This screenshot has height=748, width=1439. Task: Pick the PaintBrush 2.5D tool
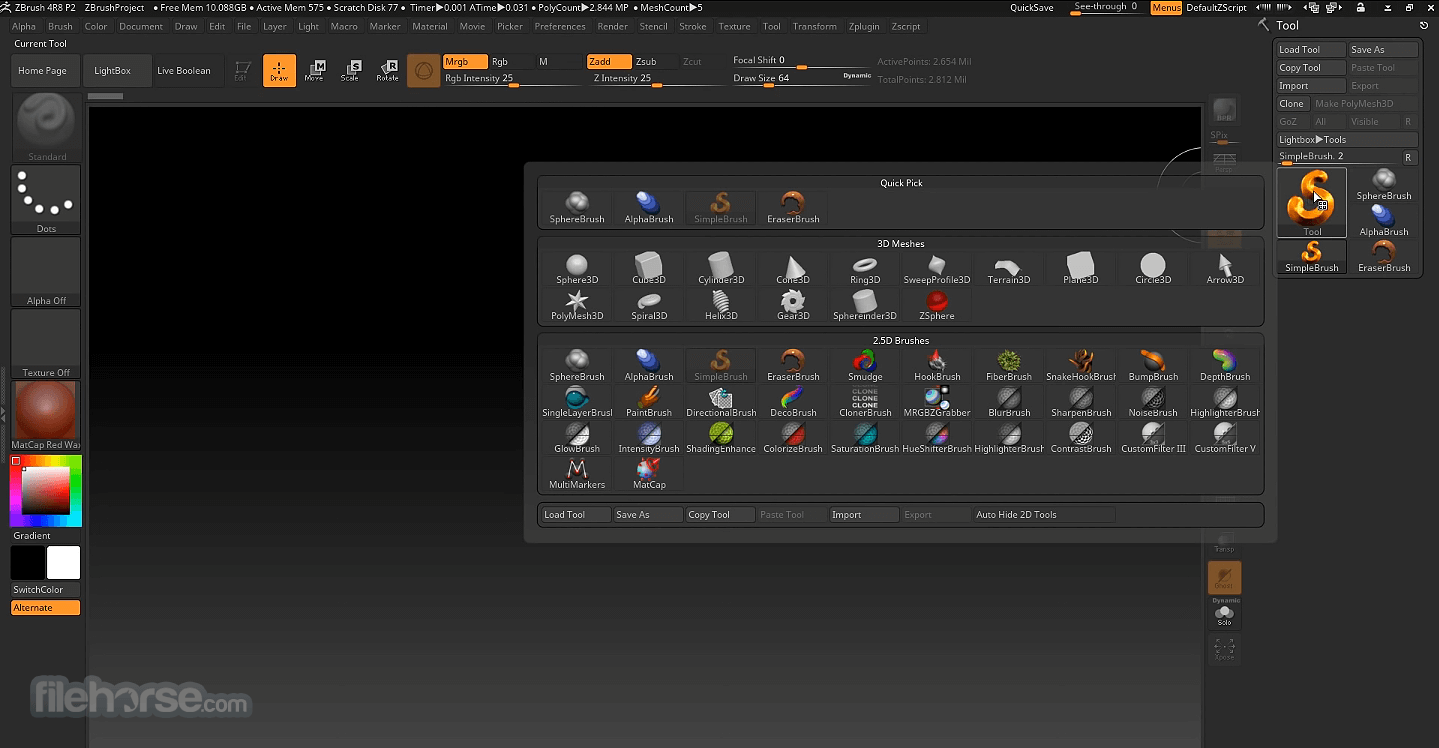coord(649,402)
